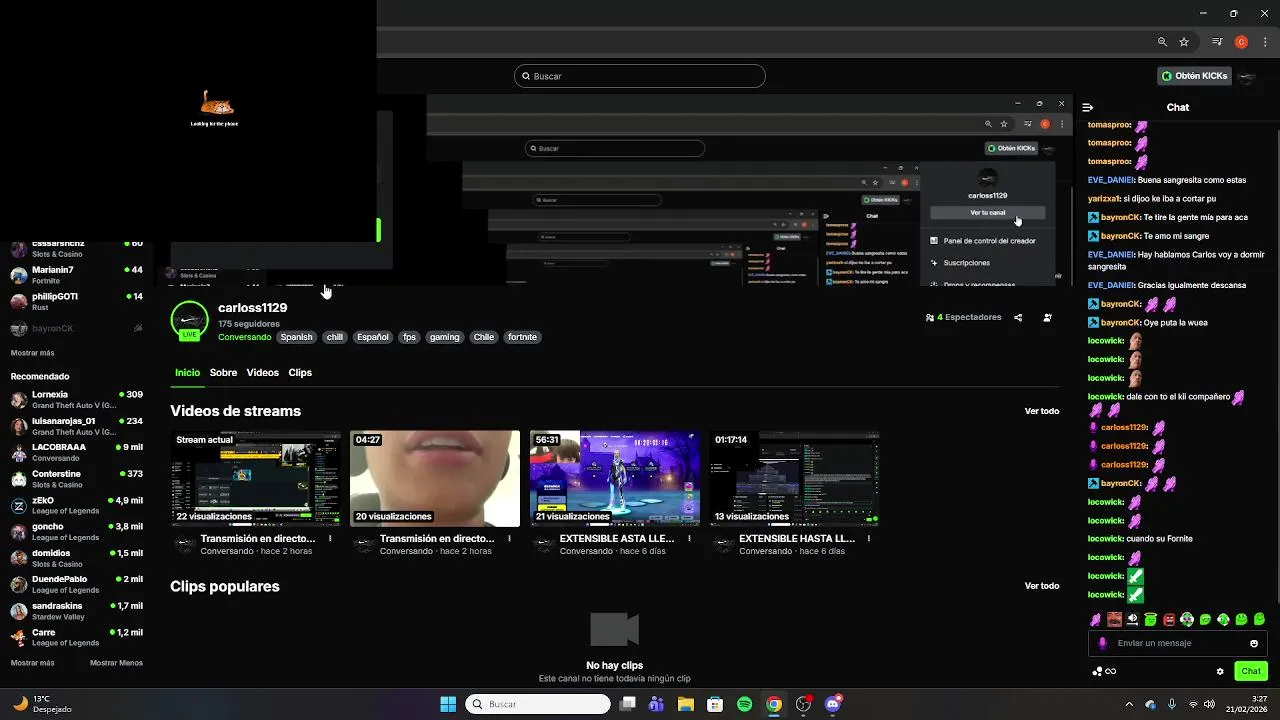
Task: Click the Chile tag
Action: tap(484, 337)
